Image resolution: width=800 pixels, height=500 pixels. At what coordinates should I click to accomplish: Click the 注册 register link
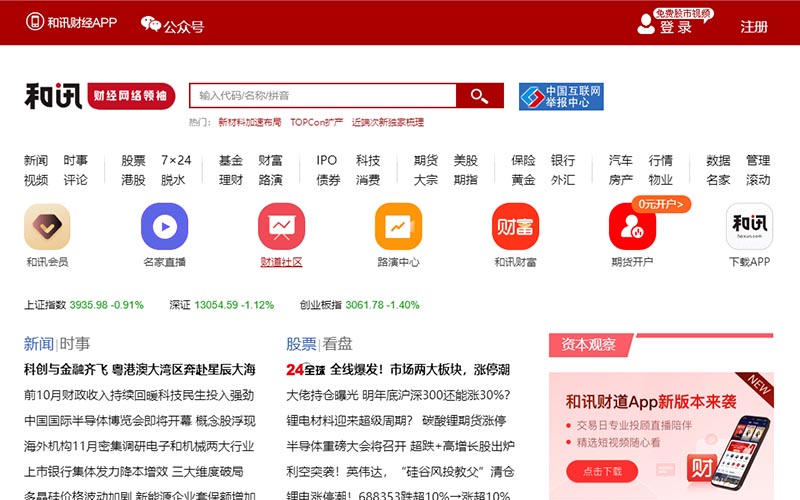754,27
